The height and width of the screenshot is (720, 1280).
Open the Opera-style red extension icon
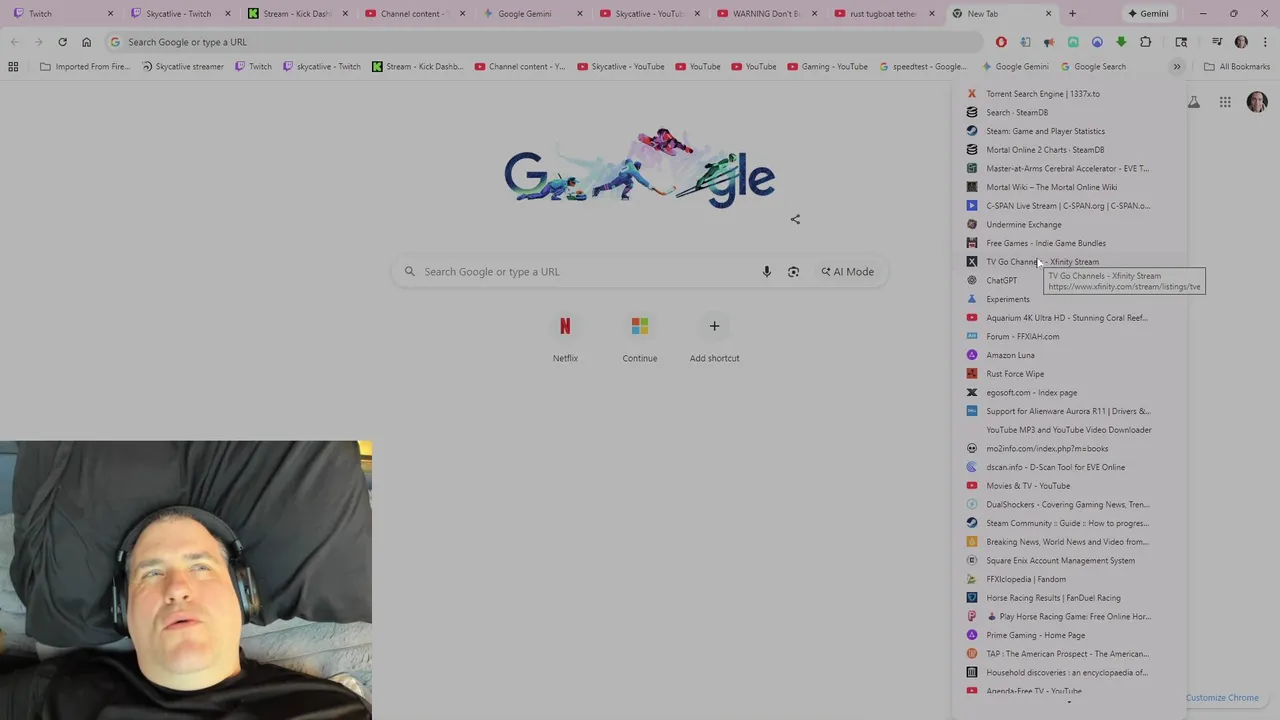(x=1001, y=42)
